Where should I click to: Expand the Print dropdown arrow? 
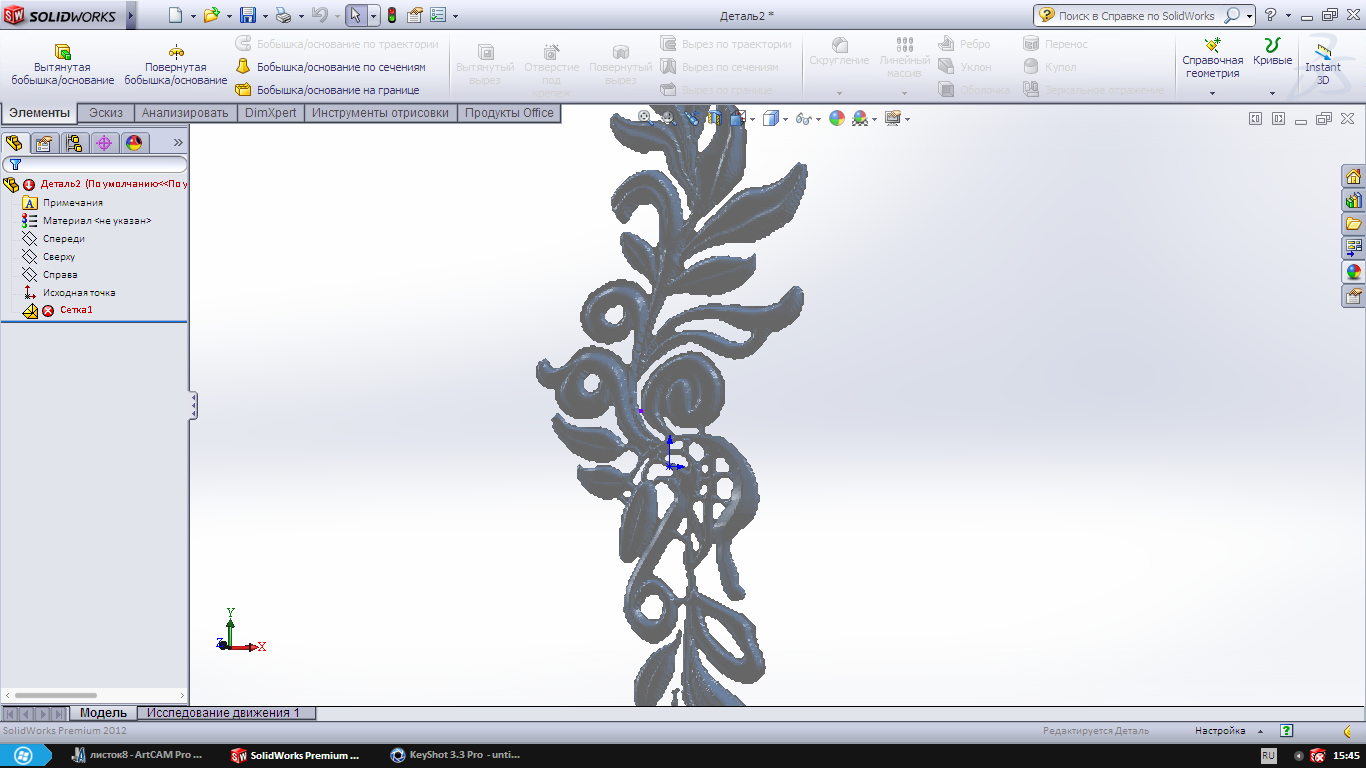tap(300, 16)
